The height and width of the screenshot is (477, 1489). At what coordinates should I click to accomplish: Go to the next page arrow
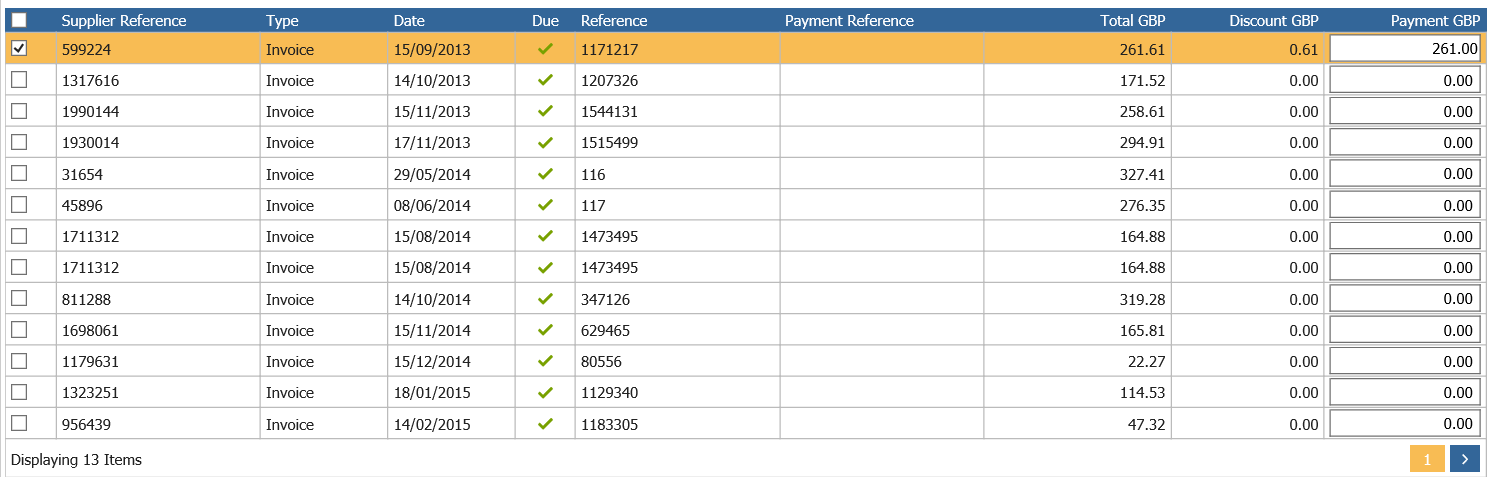point(1464,459)
